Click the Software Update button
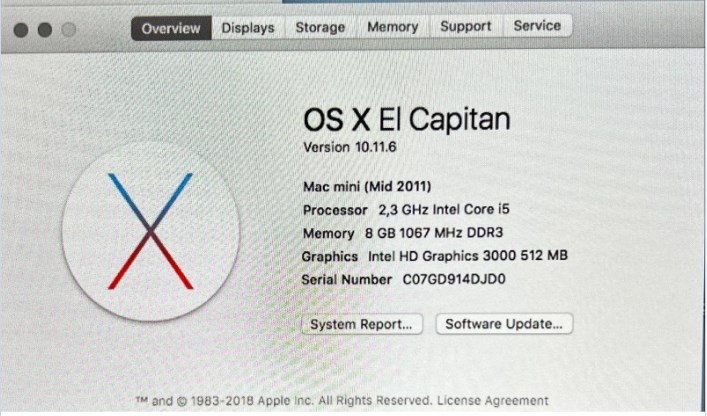The height and width of the screenshot is (416, 707). tap(504, 324)
